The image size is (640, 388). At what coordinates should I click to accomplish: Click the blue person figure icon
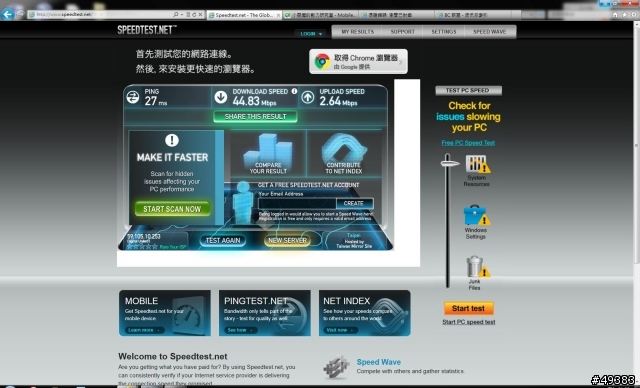pyautogui.click(x=242, y=203)
